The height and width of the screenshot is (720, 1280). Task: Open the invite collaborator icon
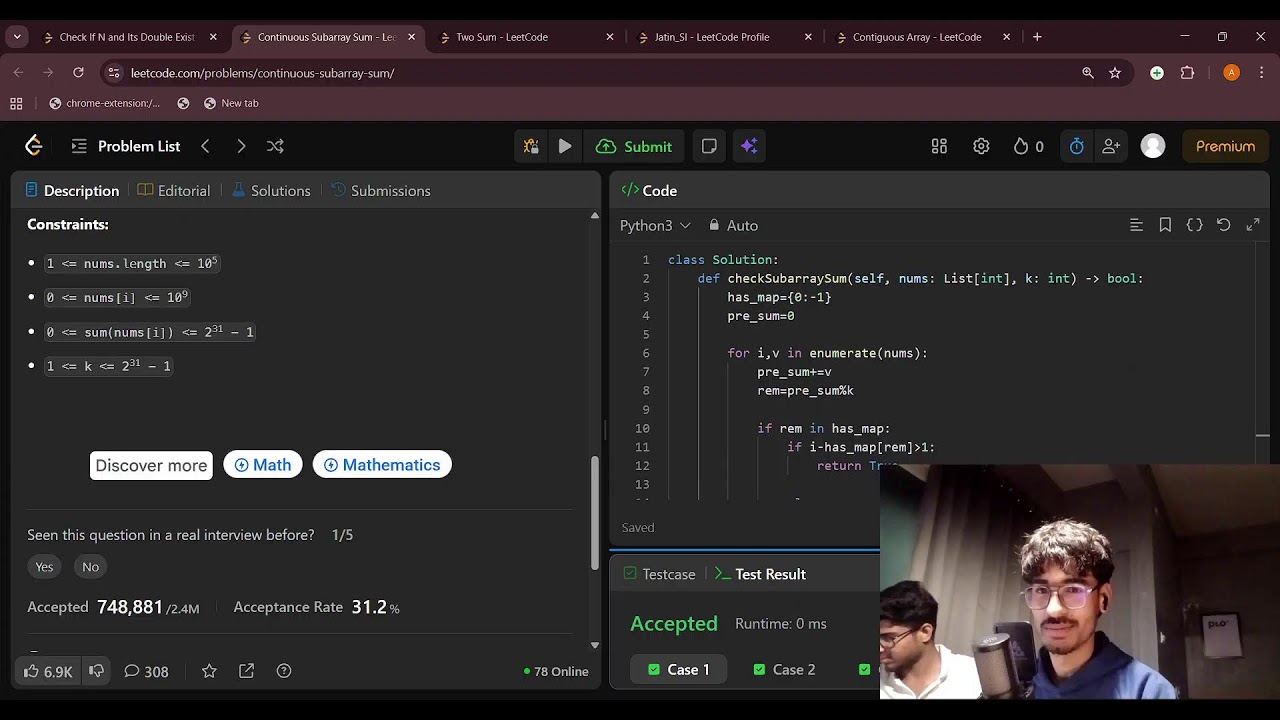click(1111, 146)
